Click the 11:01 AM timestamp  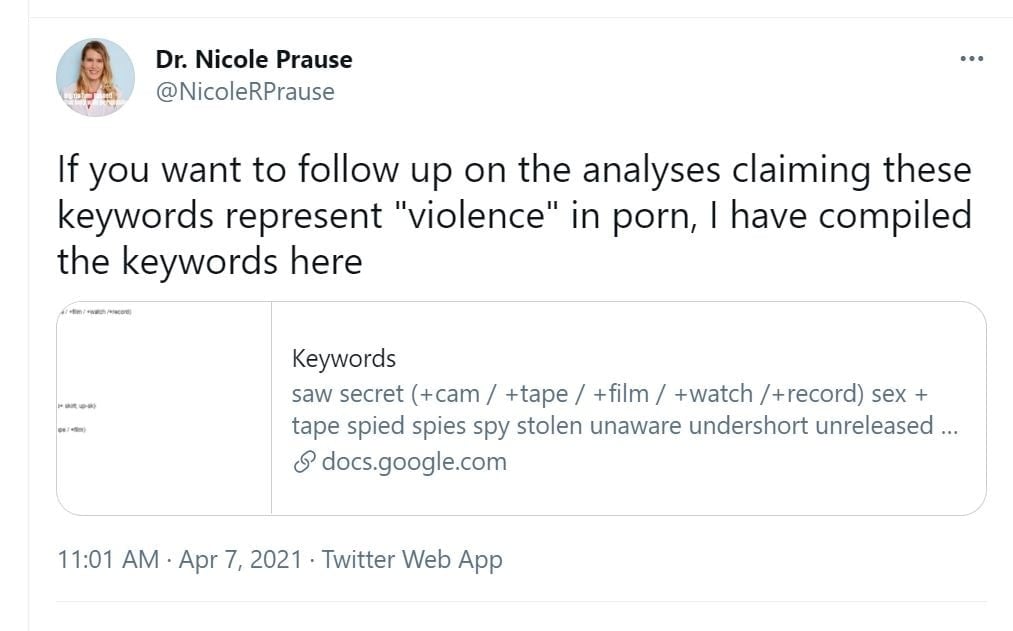(108, 559)
